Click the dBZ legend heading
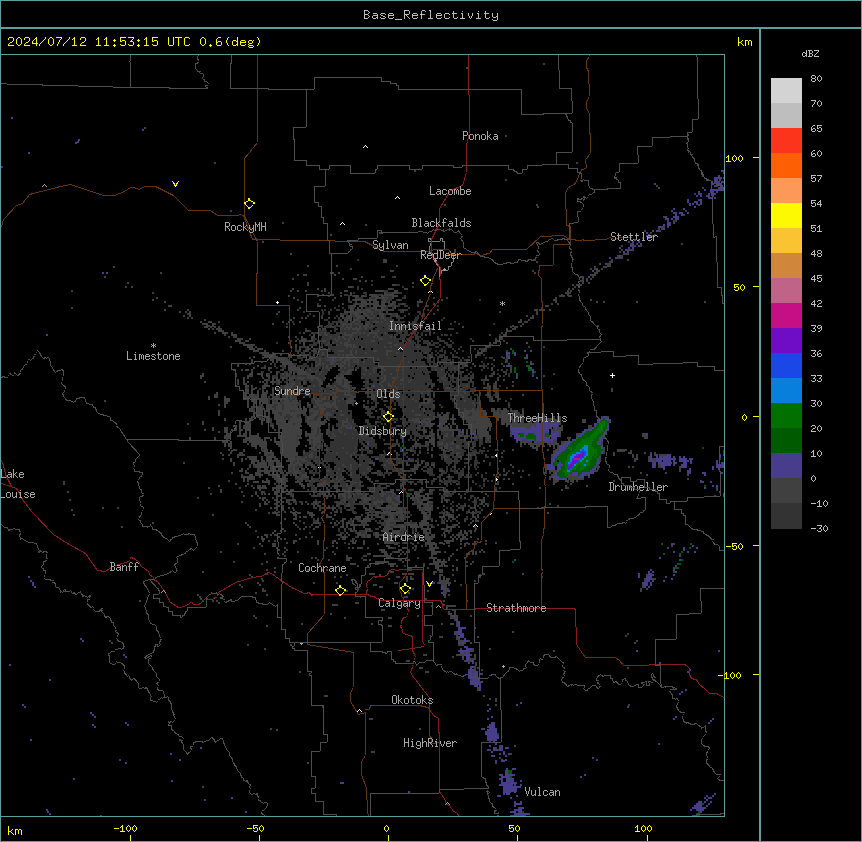This screenshot has height=842, width=862. [810, 54]
